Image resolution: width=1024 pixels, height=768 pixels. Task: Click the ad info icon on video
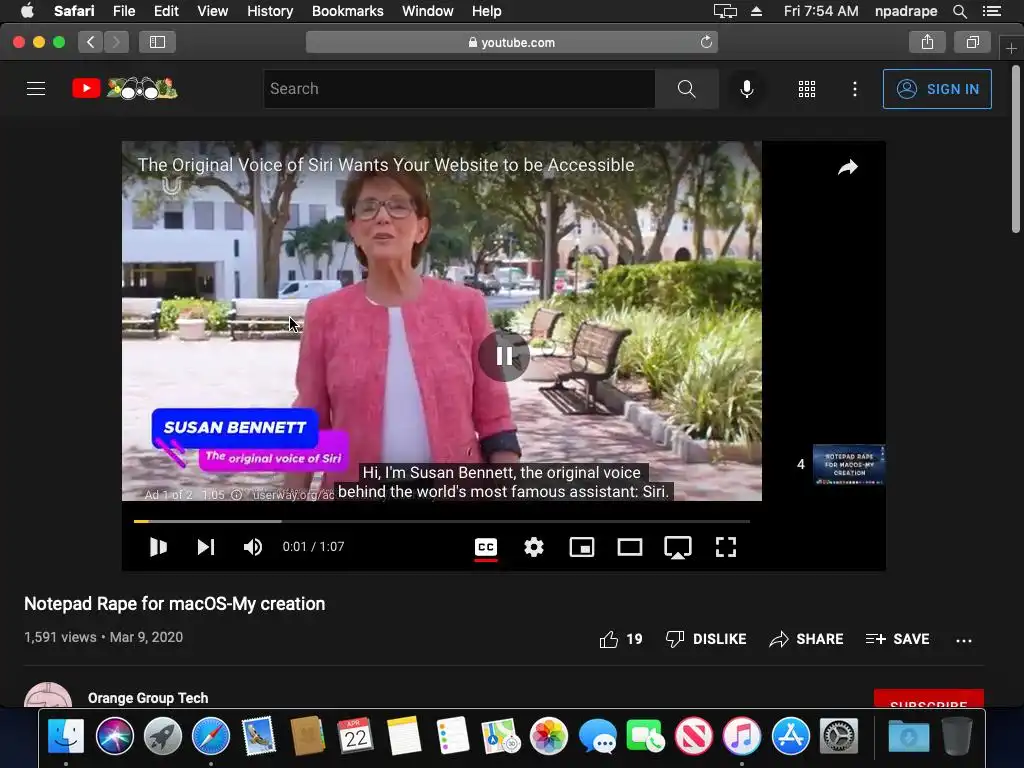pos(236,494)
